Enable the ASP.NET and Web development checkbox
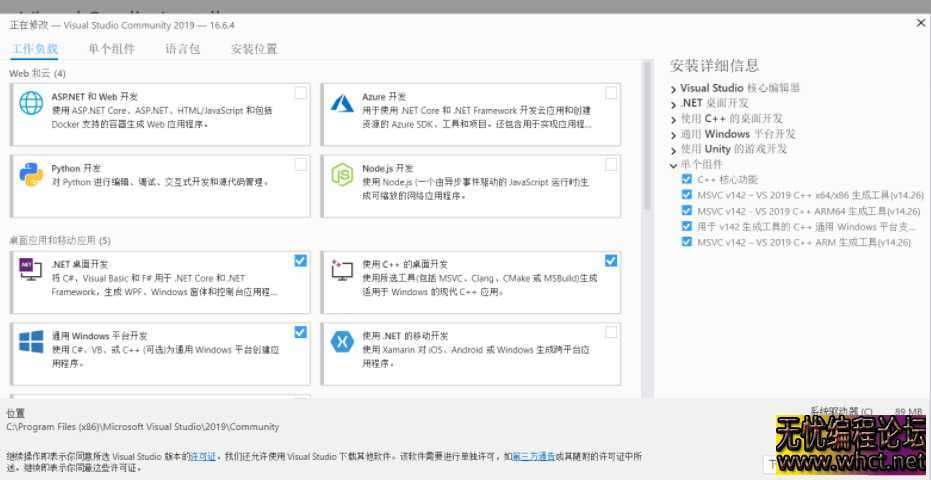Viewport: 931px width, 480px height. [301, 93]
